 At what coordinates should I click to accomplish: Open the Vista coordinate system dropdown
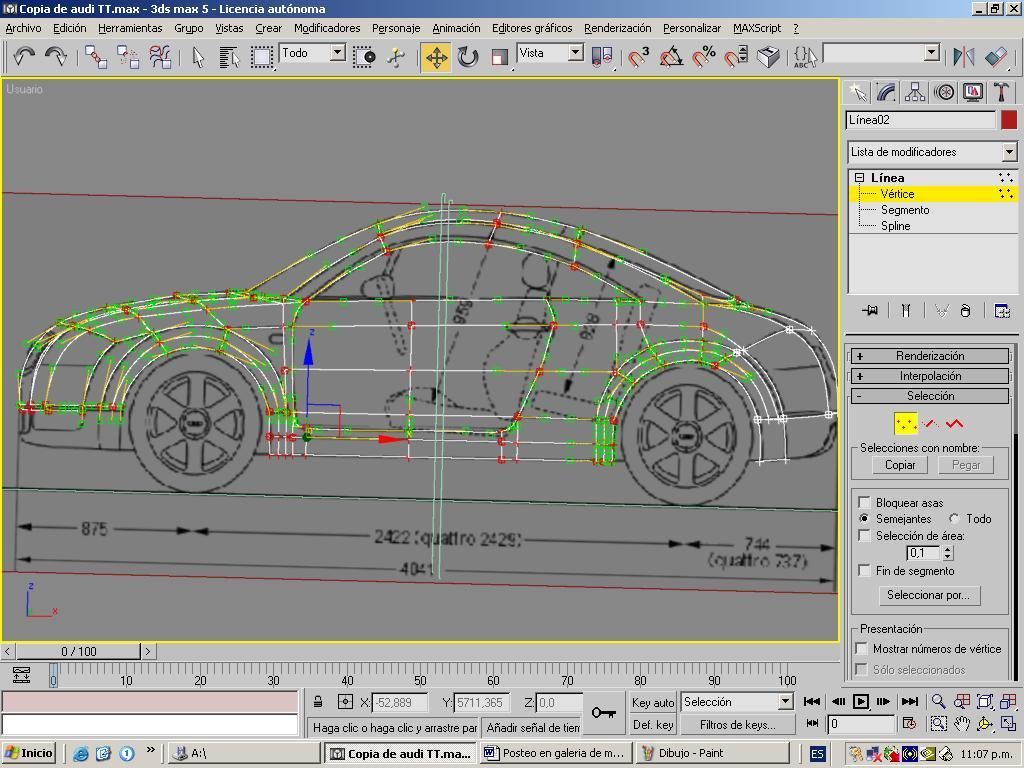[576, 53]
